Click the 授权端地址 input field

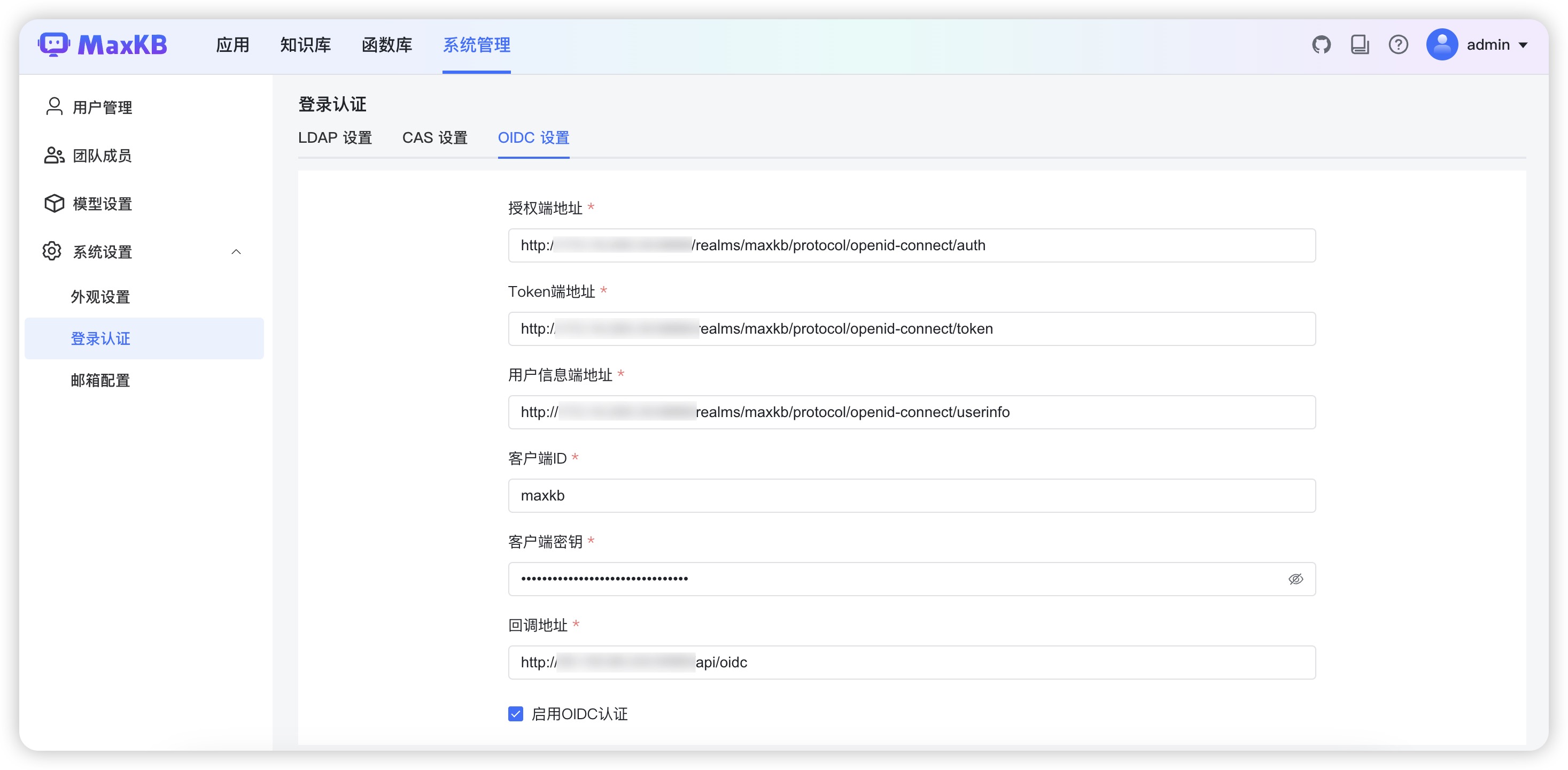912,245
